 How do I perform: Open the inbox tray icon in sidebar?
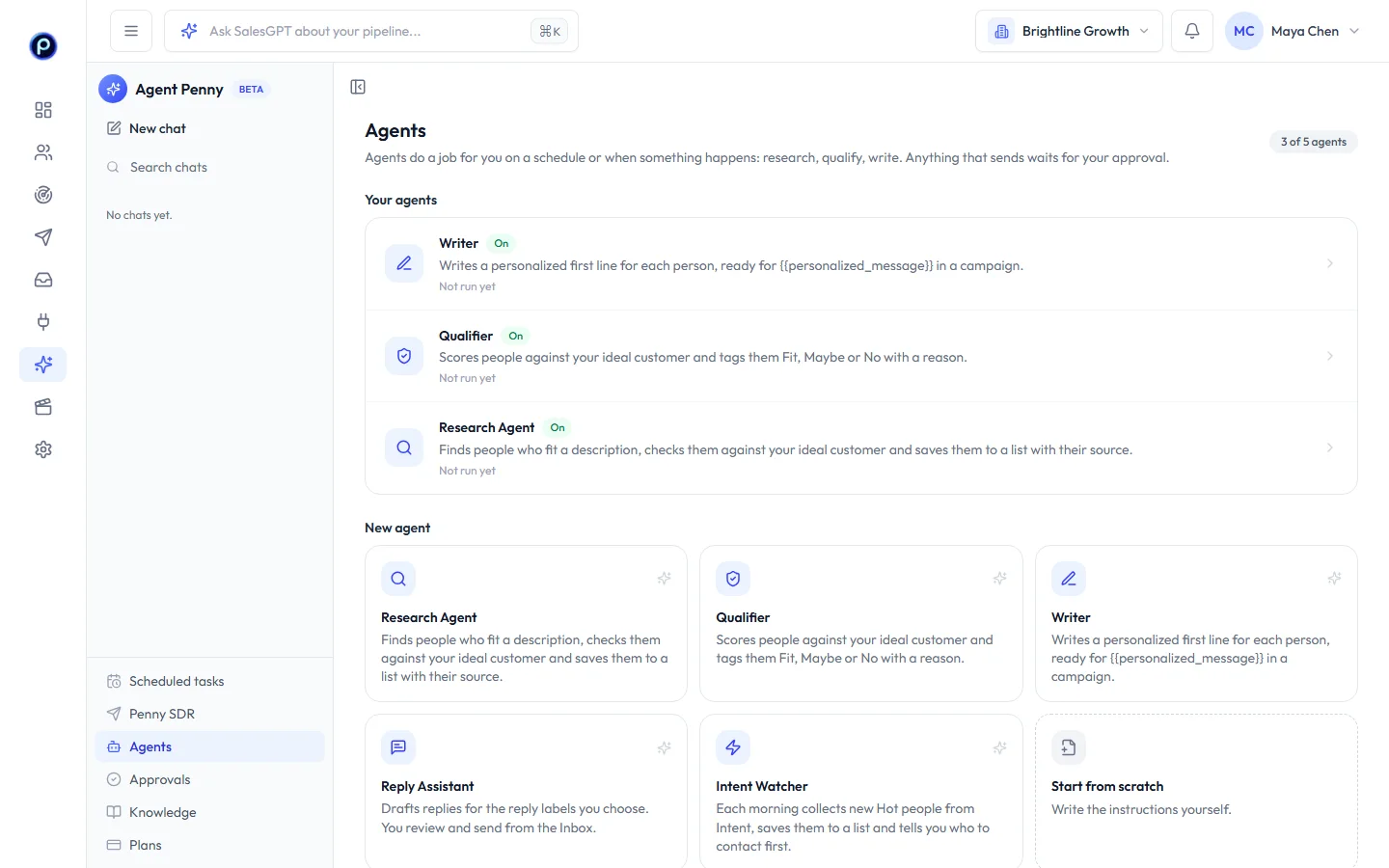pyautogui.click(x=43, y=280)
